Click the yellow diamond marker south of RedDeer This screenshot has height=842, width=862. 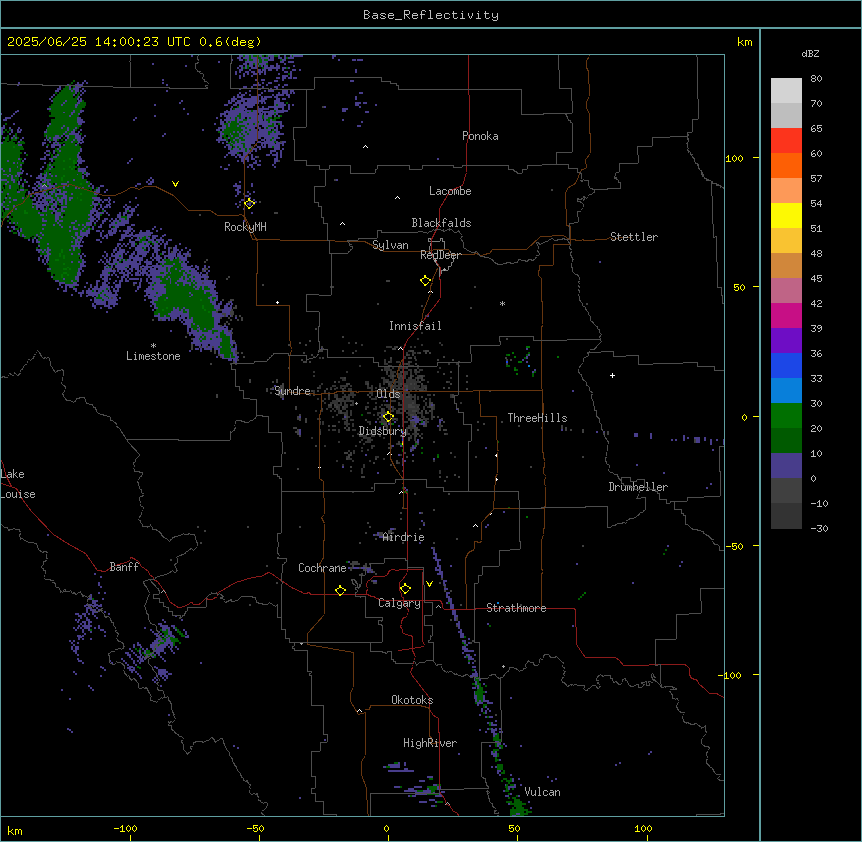tap(425, 281)
